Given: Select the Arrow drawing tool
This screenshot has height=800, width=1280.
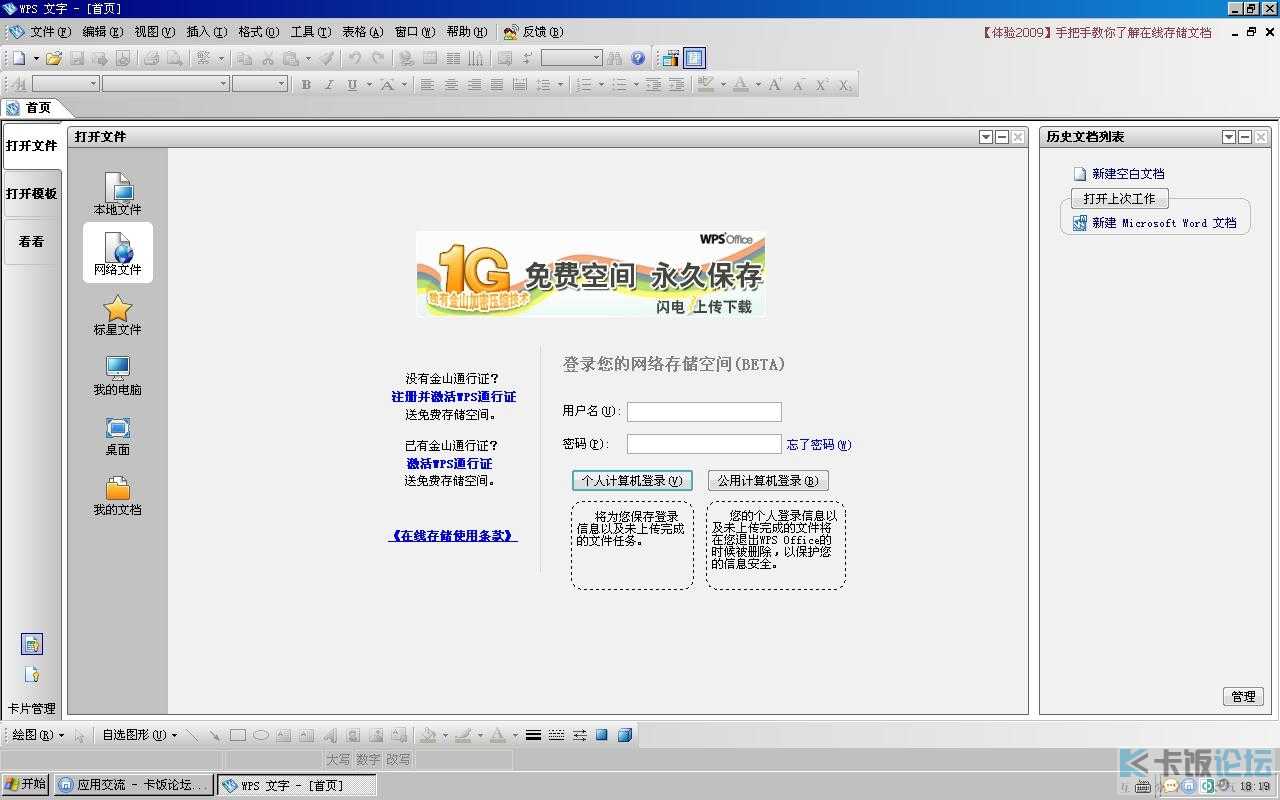Looking at the screenshot, I should (214, 735).
